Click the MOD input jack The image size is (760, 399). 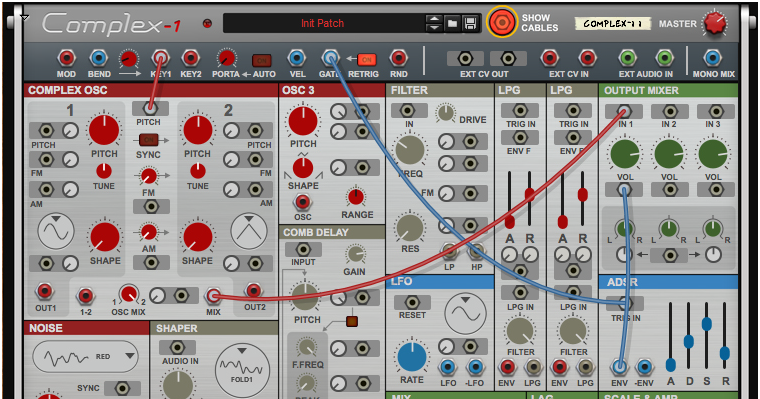(x=66, y=58)
